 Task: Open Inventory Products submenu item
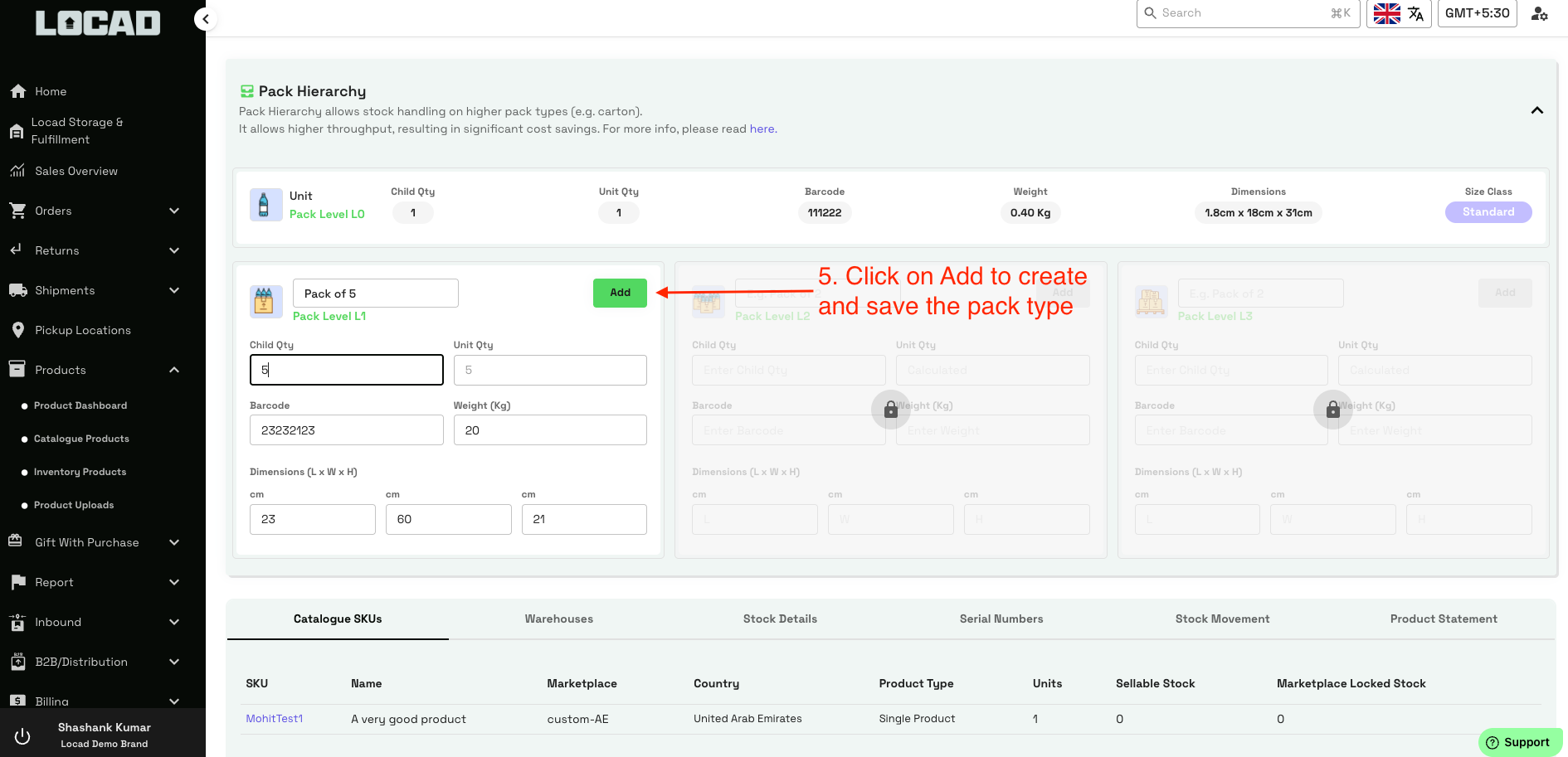pyautogui.click(x=80, y=472)
